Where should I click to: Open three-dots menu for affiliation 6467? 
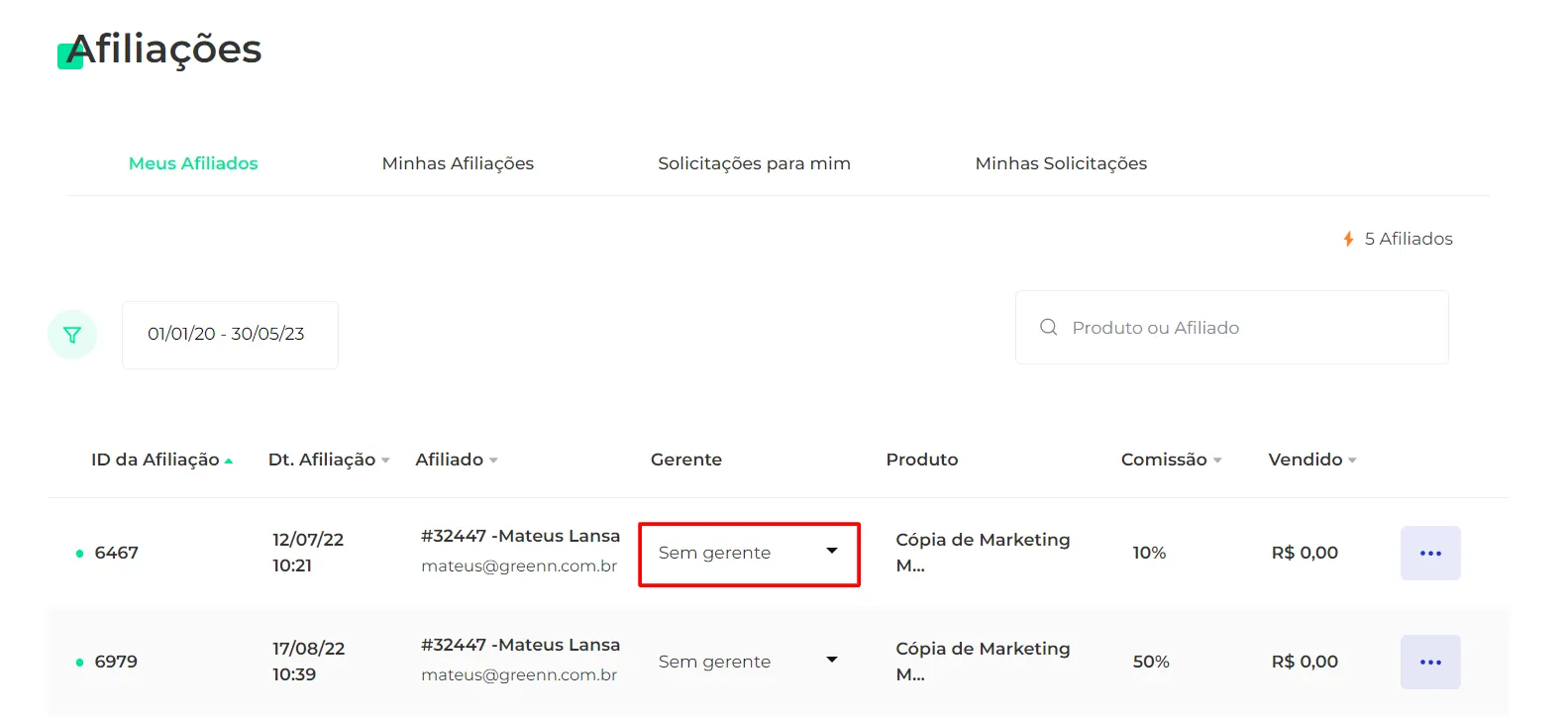click(x=1430, y=553)
